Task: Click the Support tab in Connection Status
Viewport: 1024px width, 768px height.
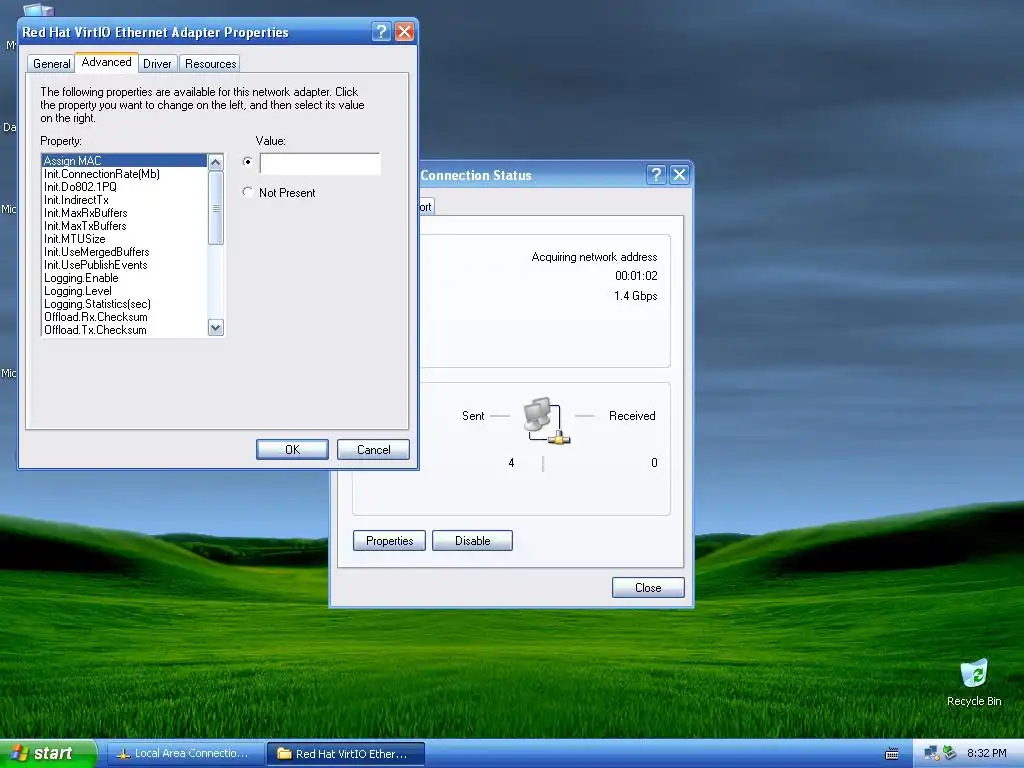Action: click(x=426, y=206)
